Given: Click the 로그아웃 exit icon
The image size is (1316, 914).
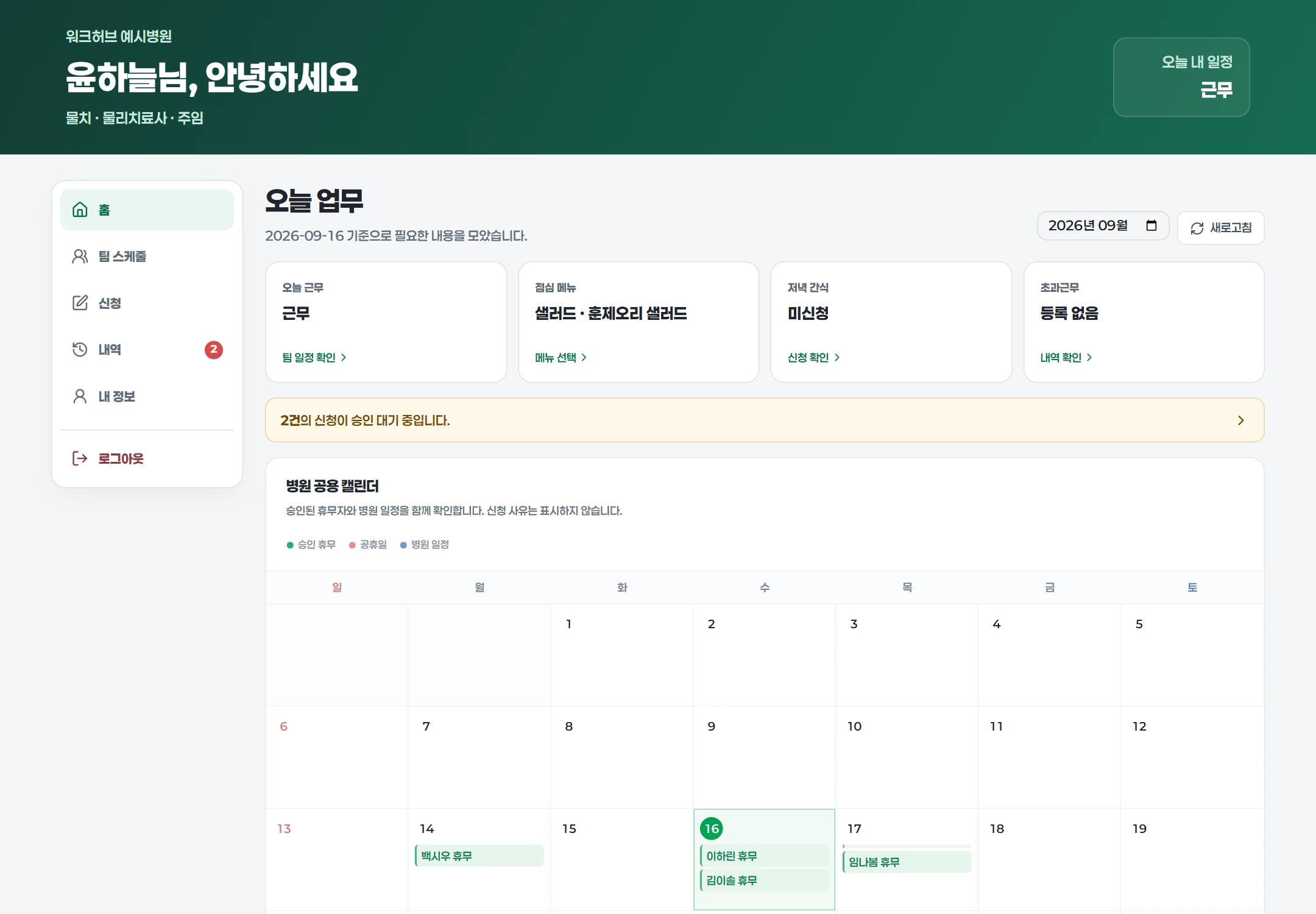Looking at the screenshot, I should tap(80, 458).
